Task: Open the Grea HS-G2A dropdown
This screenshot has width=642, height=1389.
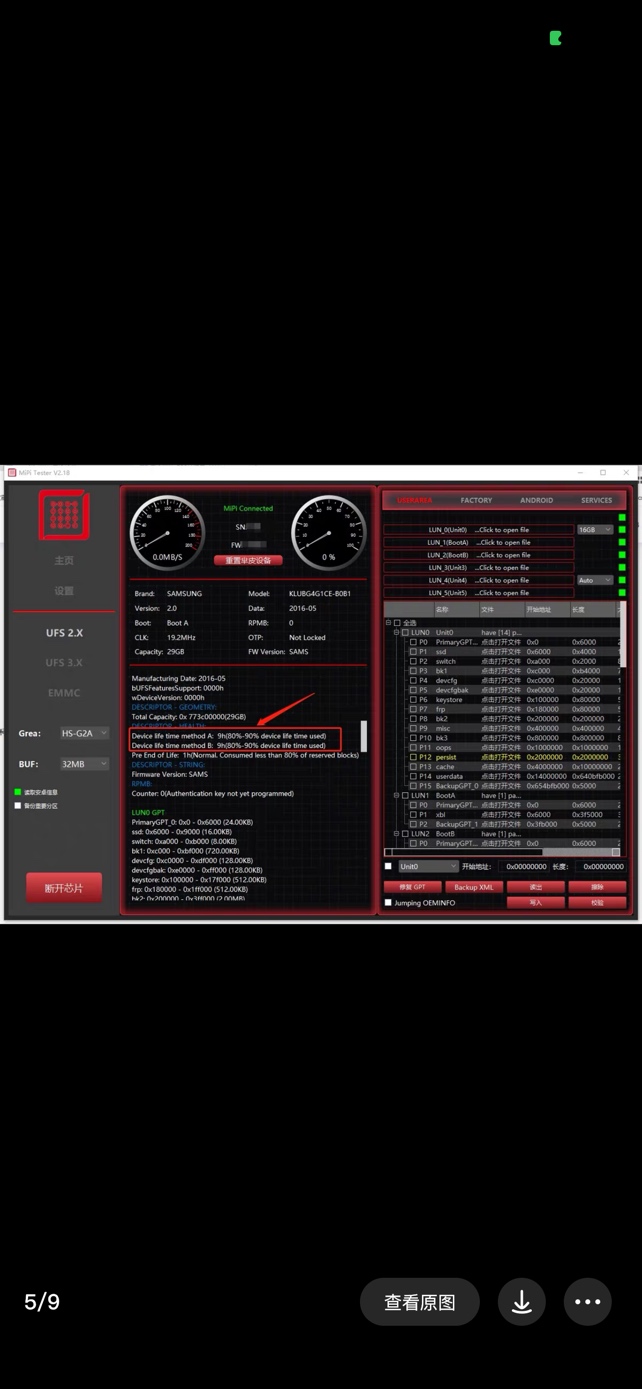Action: tap(84, 733)
